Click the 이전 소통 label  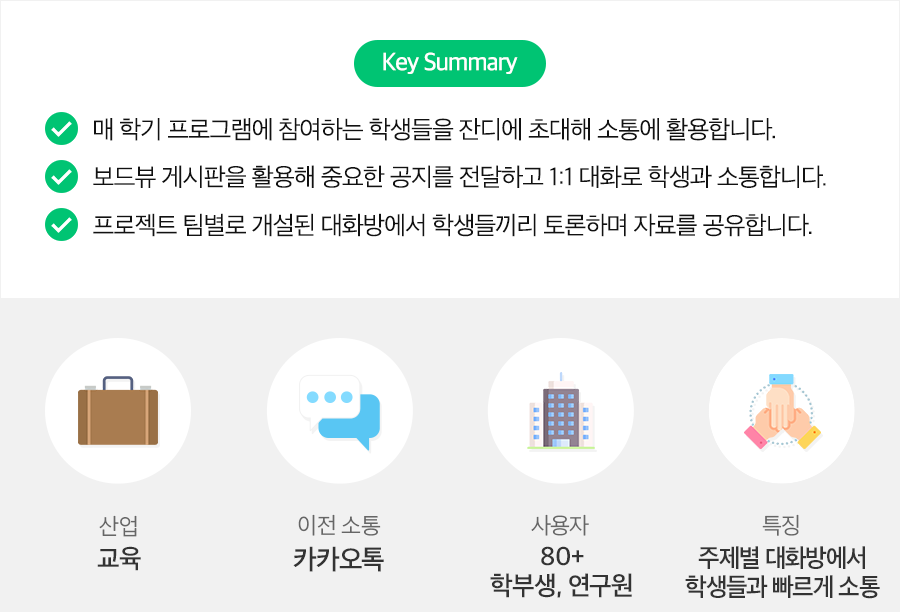339,525
